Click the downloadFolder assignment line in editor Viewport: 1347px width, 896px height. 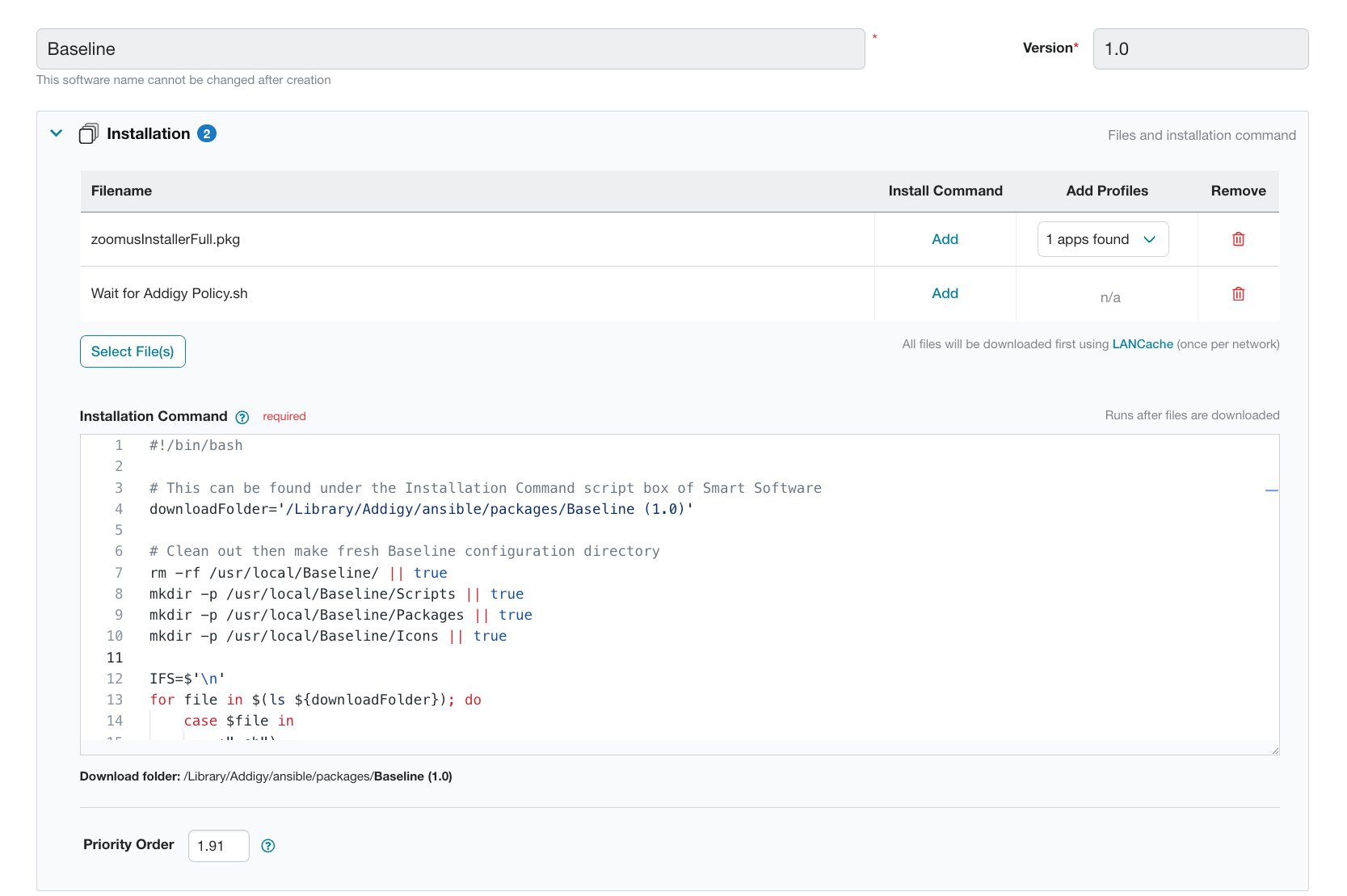coord(421,509)
